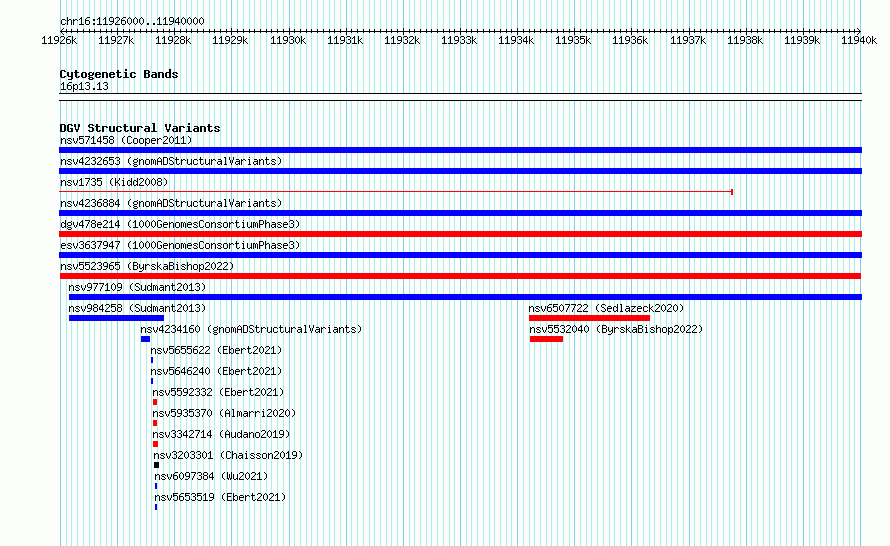The height and width of the screenshot is (546, 890).
Task: Click ruler position 11933k
Action: (x=459, y=40)
